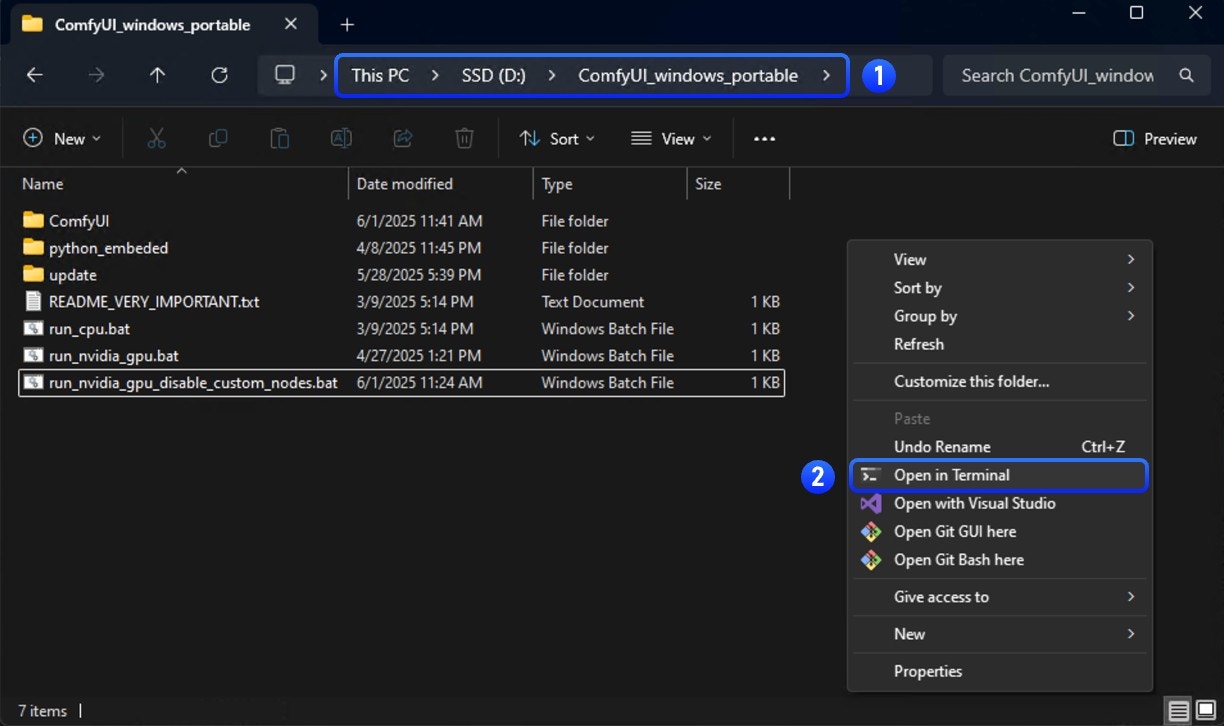Viewport: 1224px width, 726px height.
Task: Open the Sort options dropdown
Action: click(x=558, y=138)
